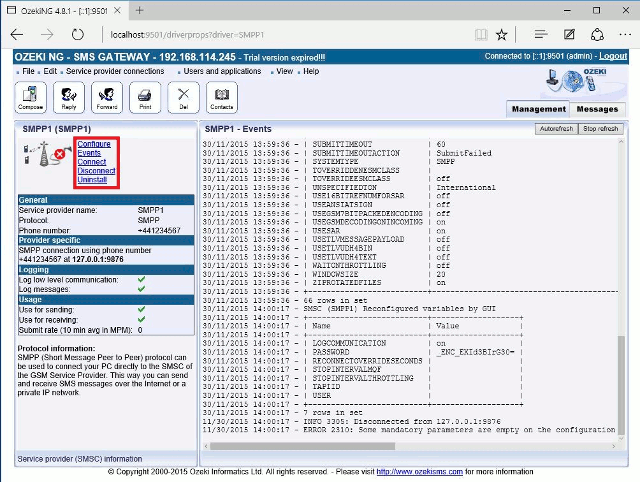
Task: Open the File menu
Action: (x=28, y=71)
